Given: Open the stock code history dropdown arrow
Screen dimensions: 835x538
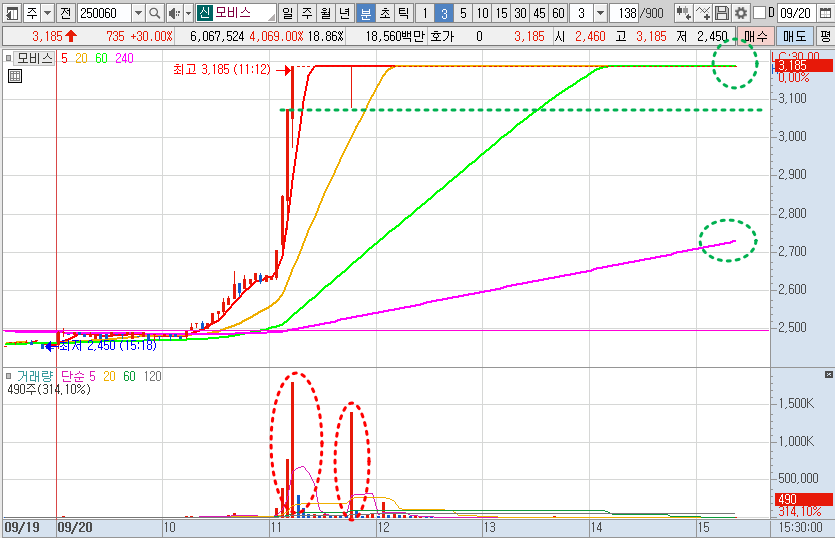Looking at the screenshot, I should [x=138, y=13].
